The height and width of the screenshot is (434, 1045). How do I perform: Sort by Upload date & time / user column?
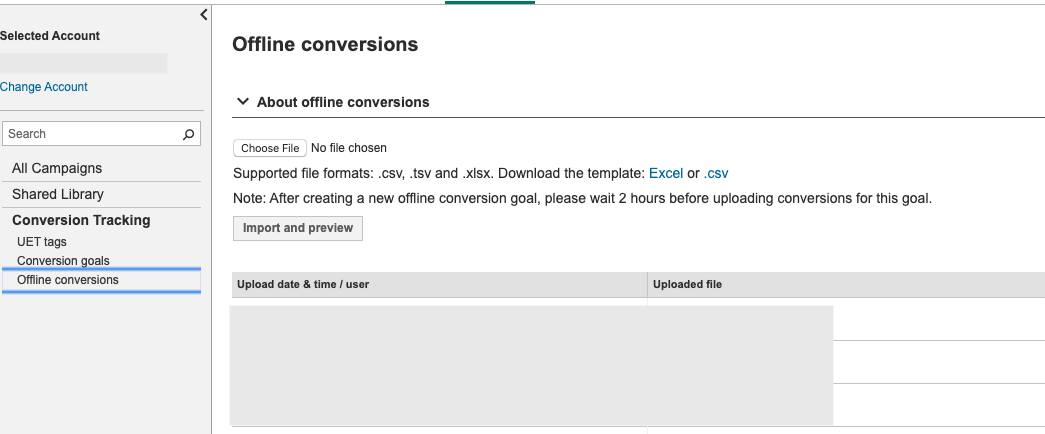coord(303,285)
